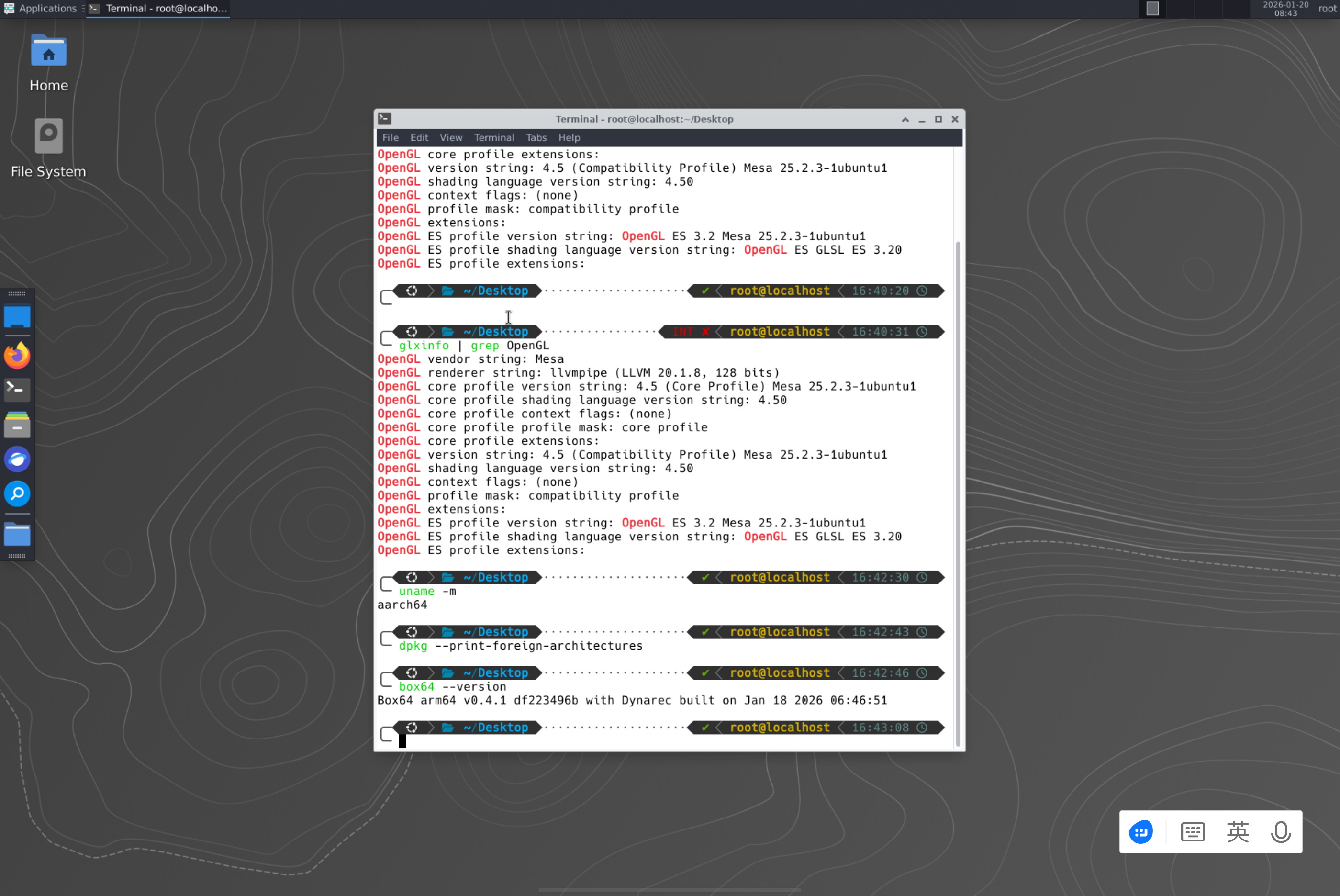This screenshot has height=896, width=1340.
Task: Open the terminal emulator dock icon
Action: (x=17, y=390)
